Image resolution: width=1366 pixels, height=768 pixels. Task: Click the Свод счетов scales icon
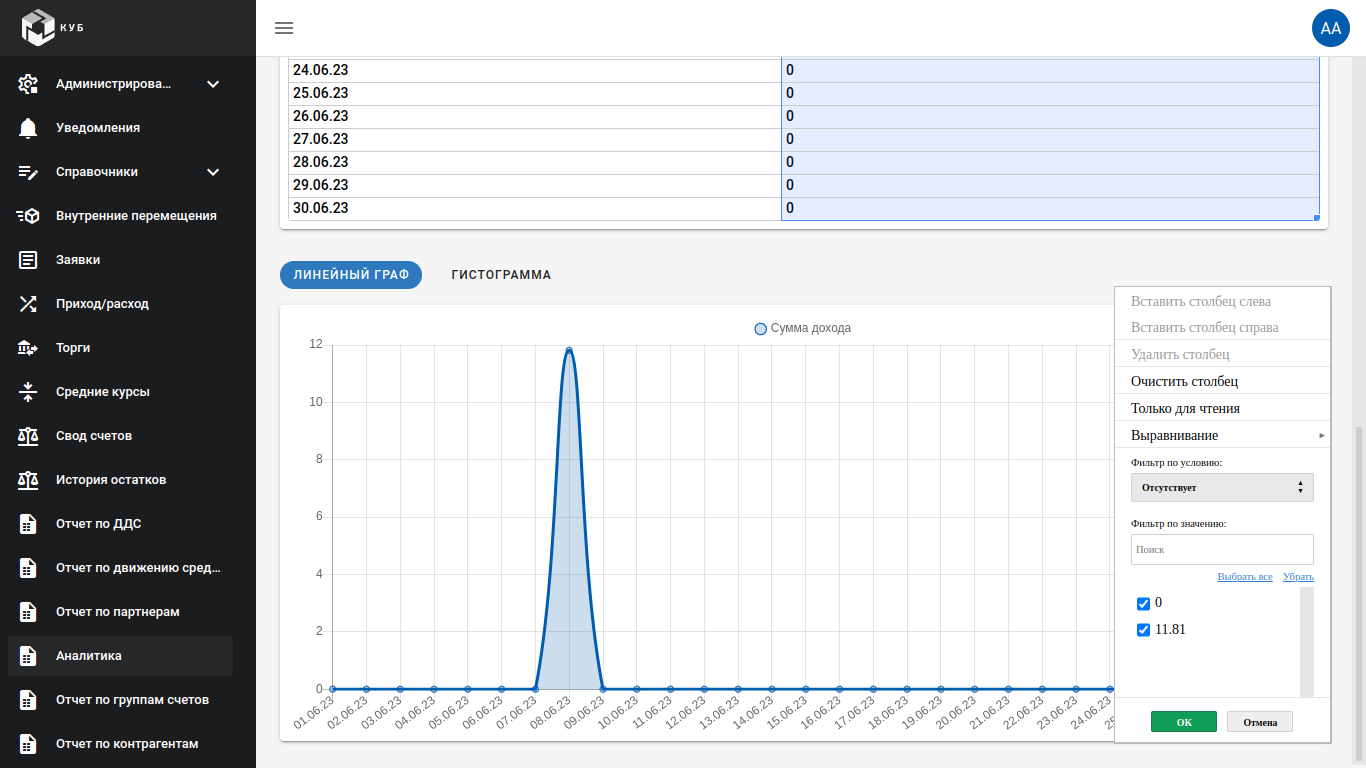coord(28,436)
